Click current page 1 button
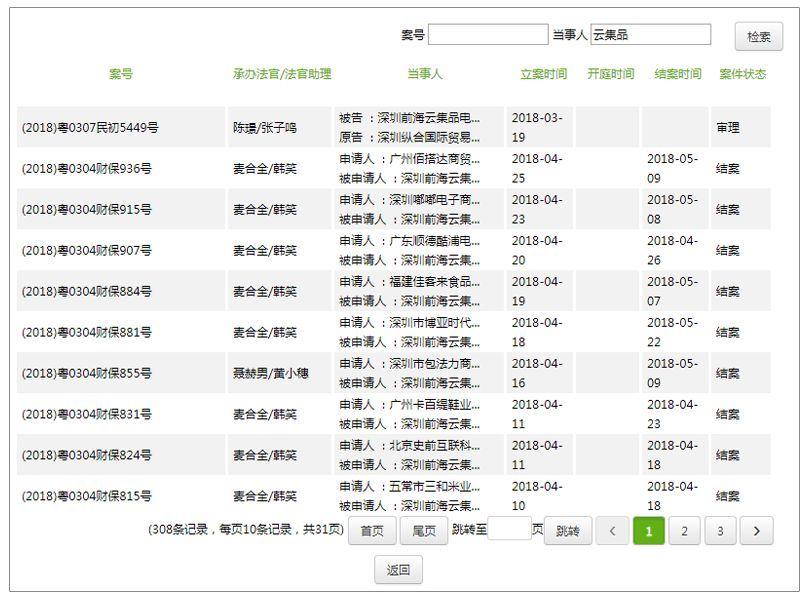The height and width of the screenshot is (598, 810). coord(648,531)
